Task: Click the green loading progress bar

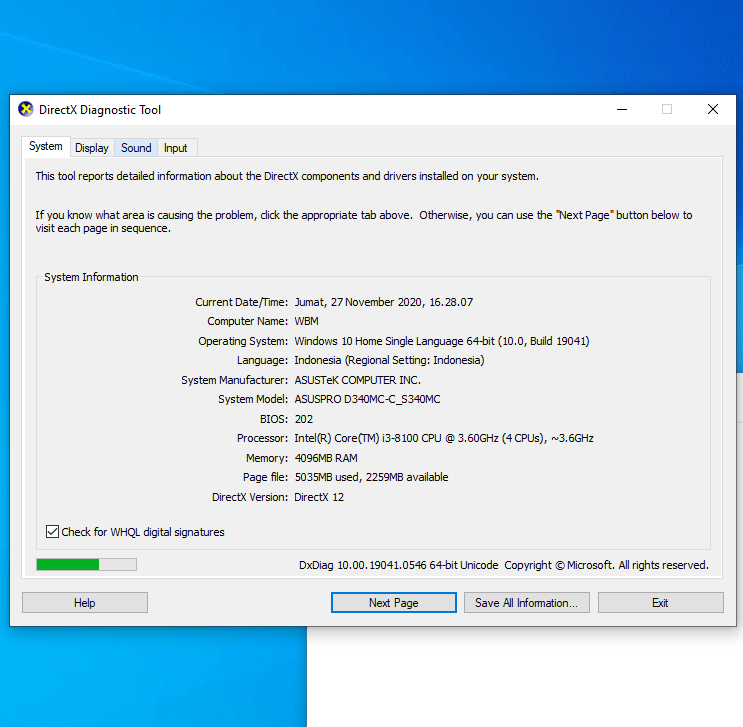Action: [86, 564]
